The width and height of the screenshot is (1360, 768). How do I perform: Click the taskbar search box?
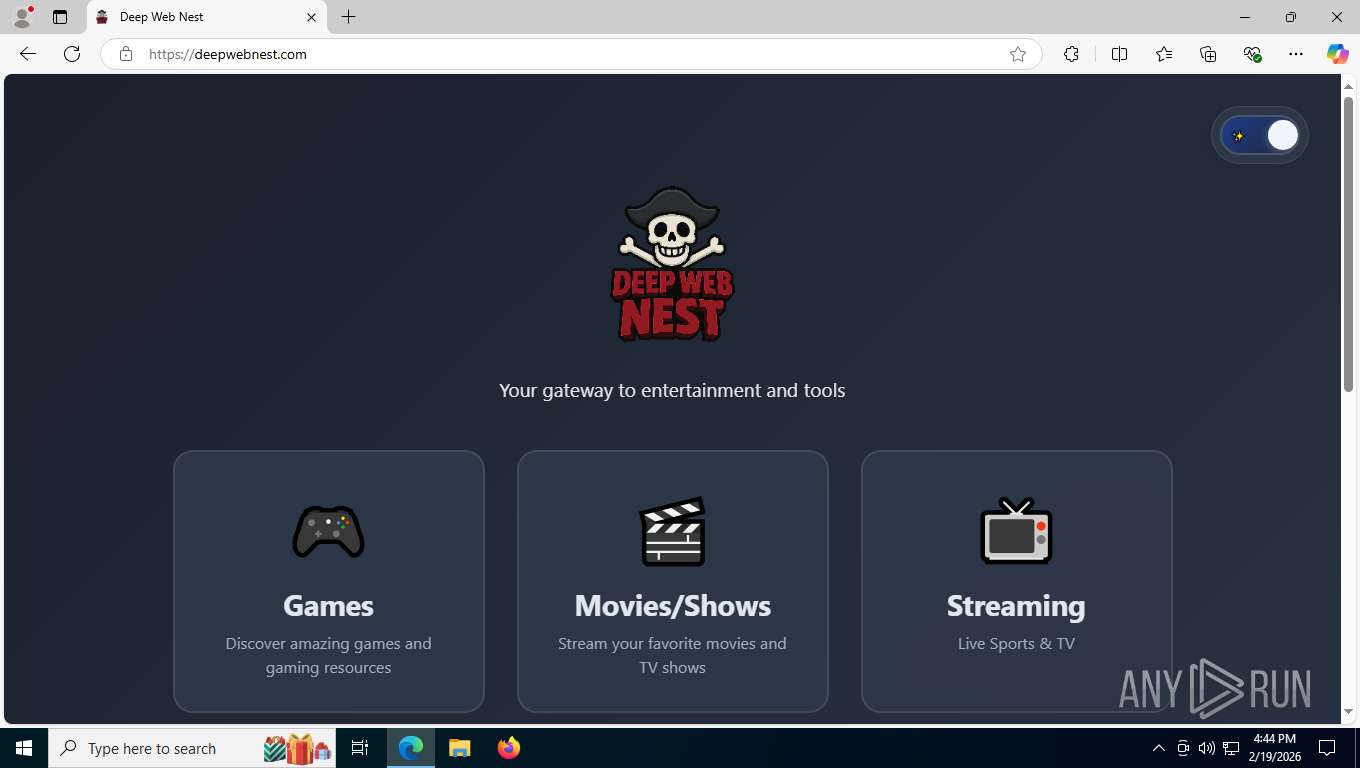click(x=193, y=748)
